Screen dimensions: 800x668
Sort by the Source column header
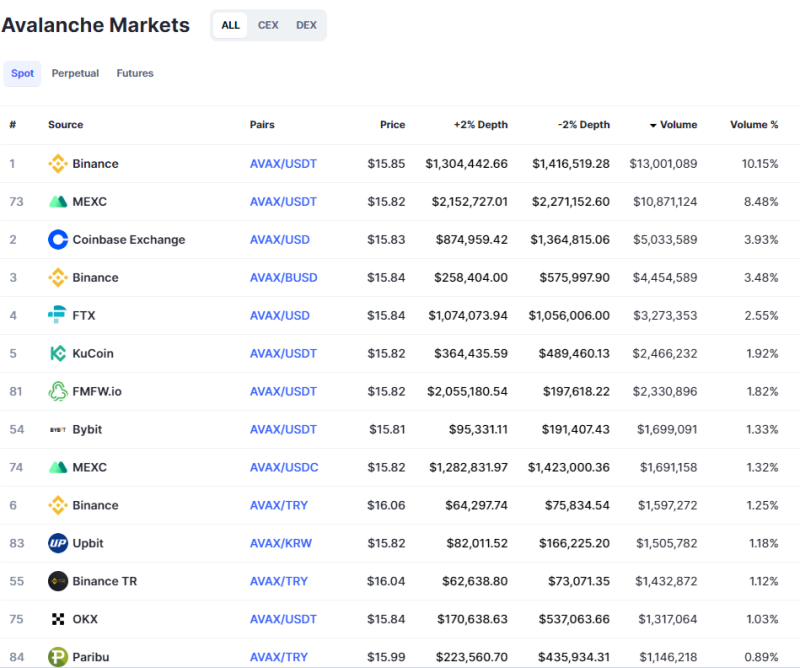tap(65, 125)
